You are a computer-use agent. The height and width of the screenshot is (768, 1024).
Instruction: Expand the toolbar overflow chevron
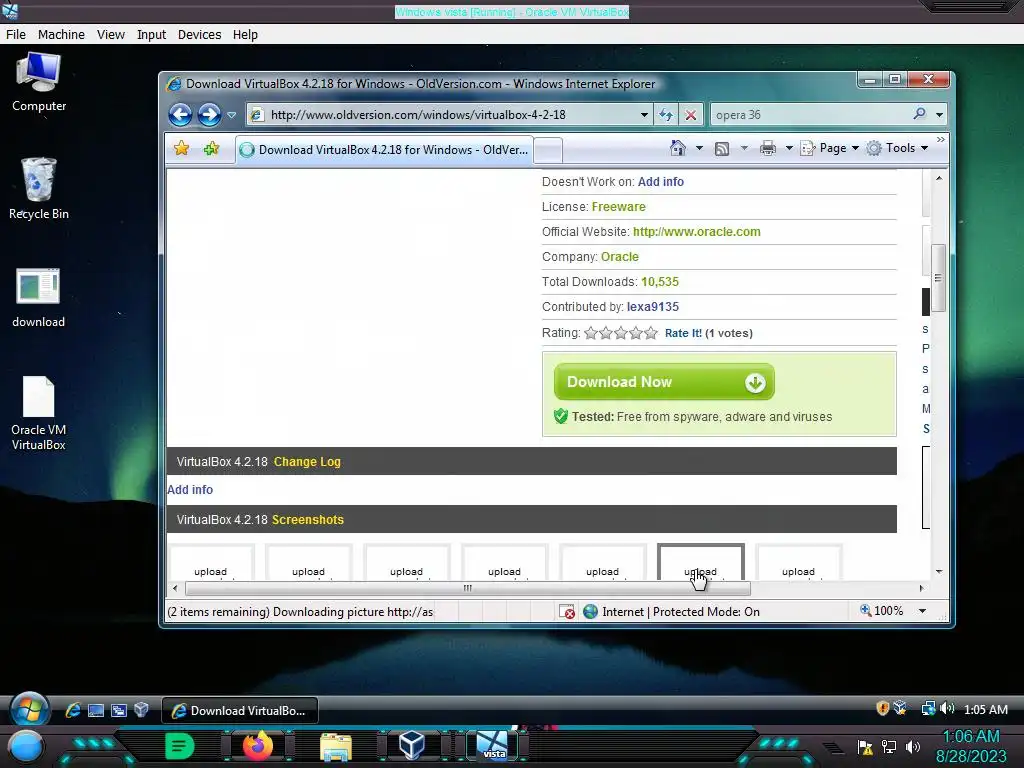(940, 139)
